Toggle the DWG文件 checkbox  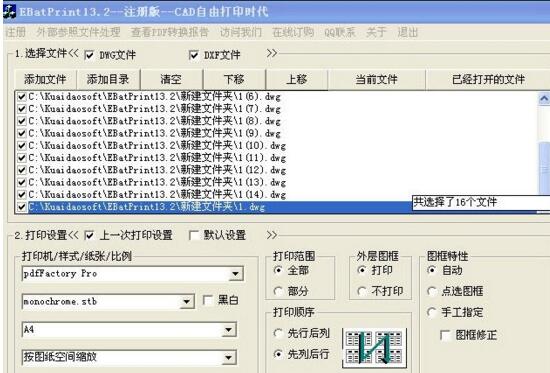point(89,55)
